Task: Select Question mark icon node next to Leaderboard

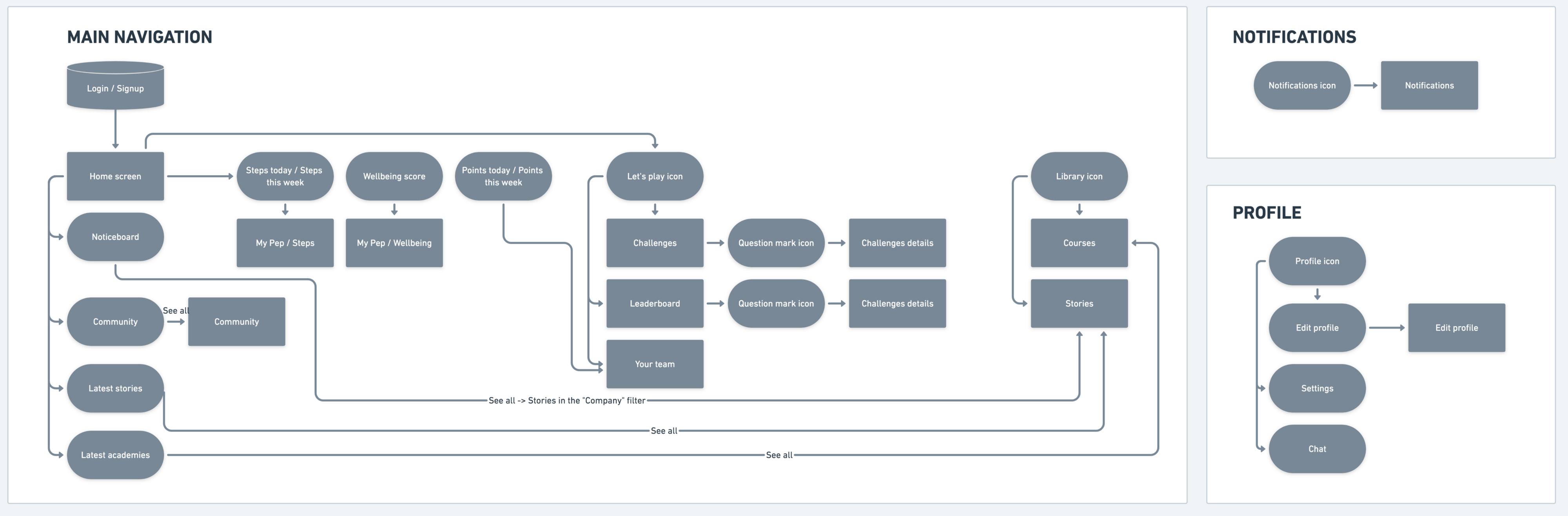Action: [775, 304]
